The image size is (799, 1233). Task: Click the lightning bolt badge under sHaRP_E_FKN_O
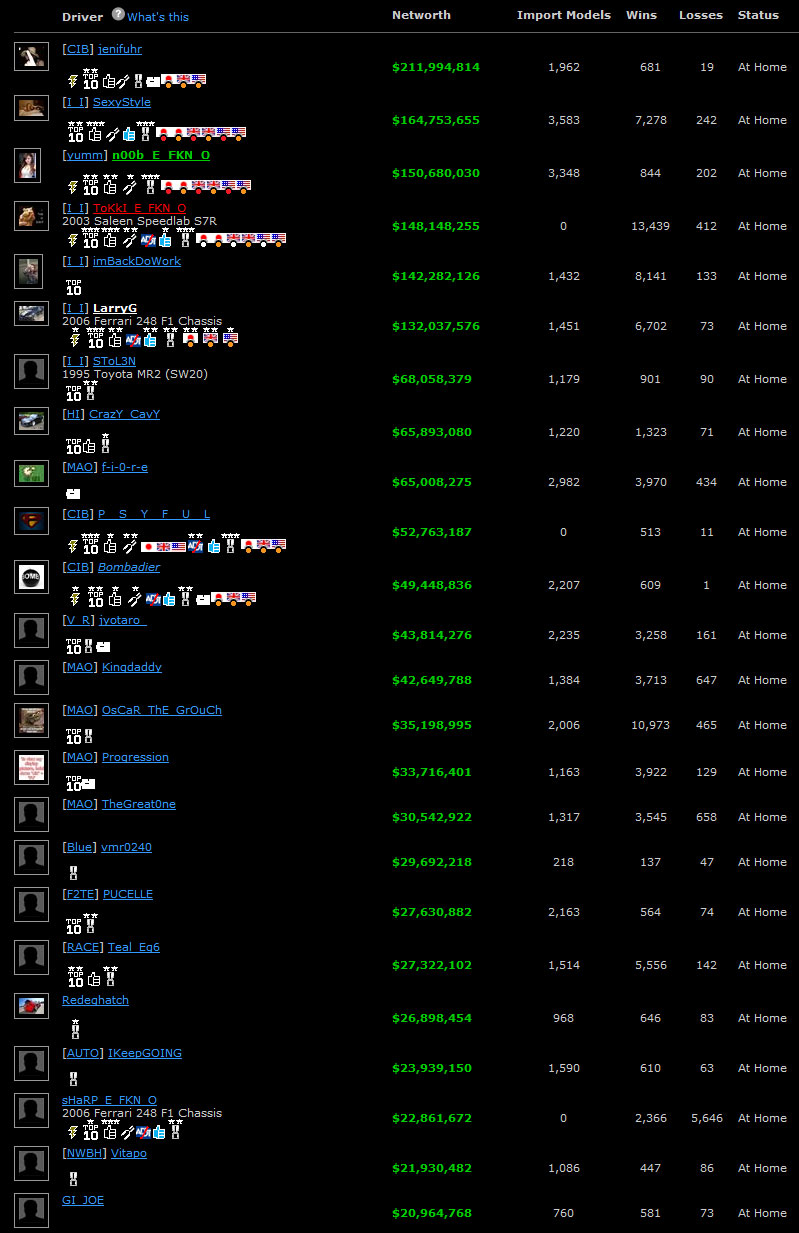[x=72, y=1132]
